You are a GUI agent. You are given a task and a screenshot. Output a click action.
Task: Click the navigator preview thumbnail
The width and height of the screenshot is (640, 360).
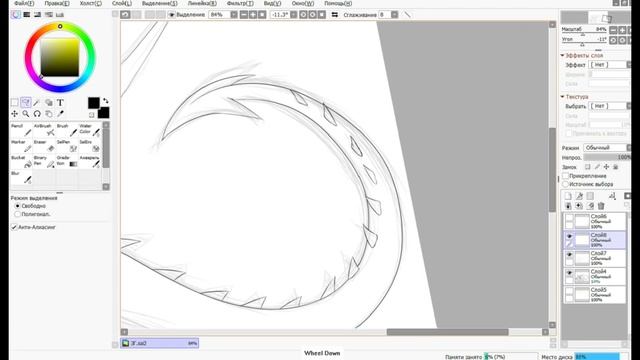pos(595,17)
